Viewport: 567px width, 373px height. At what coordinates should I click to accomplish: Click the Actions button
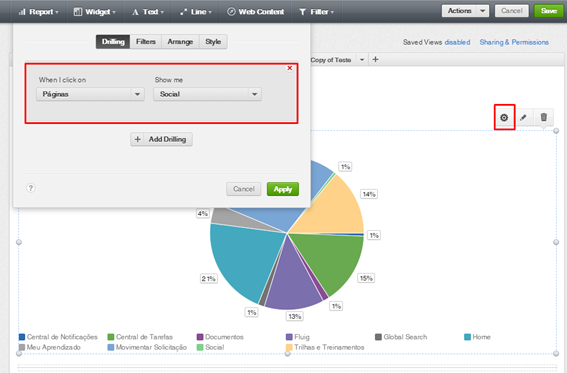(459, 11)
